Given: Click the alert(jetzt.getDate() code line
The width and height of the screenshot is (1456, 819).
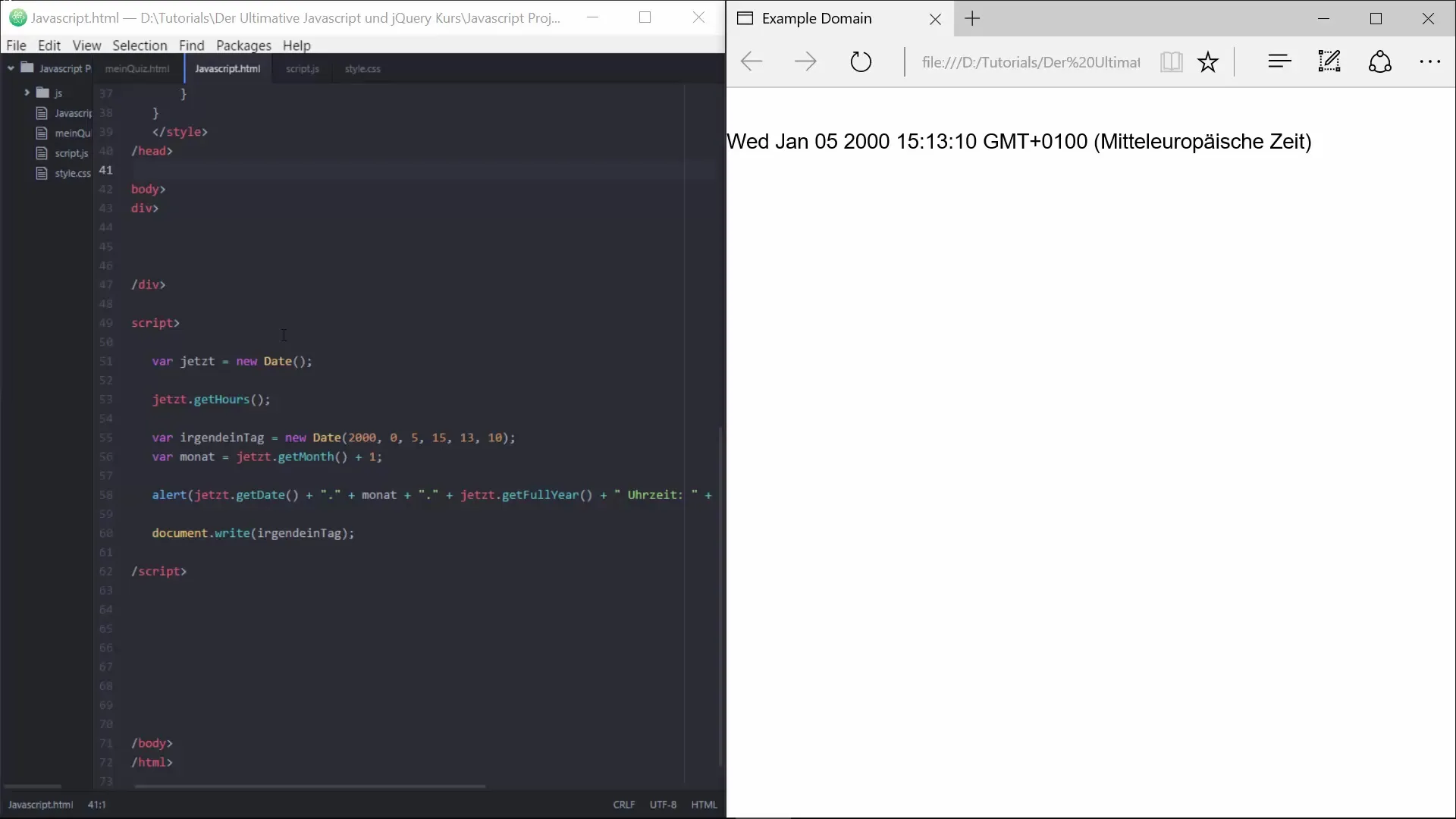Looking at the screenshot, I should pos(432,495).
